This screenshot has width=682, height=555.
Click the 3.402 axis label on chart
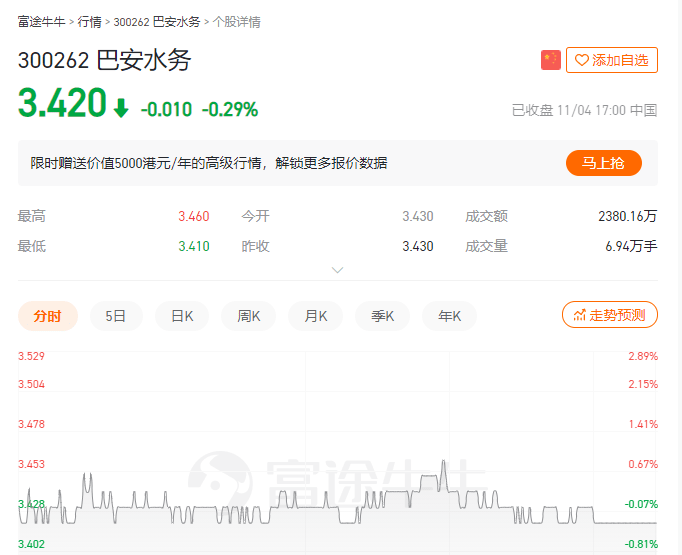(31, 544)
